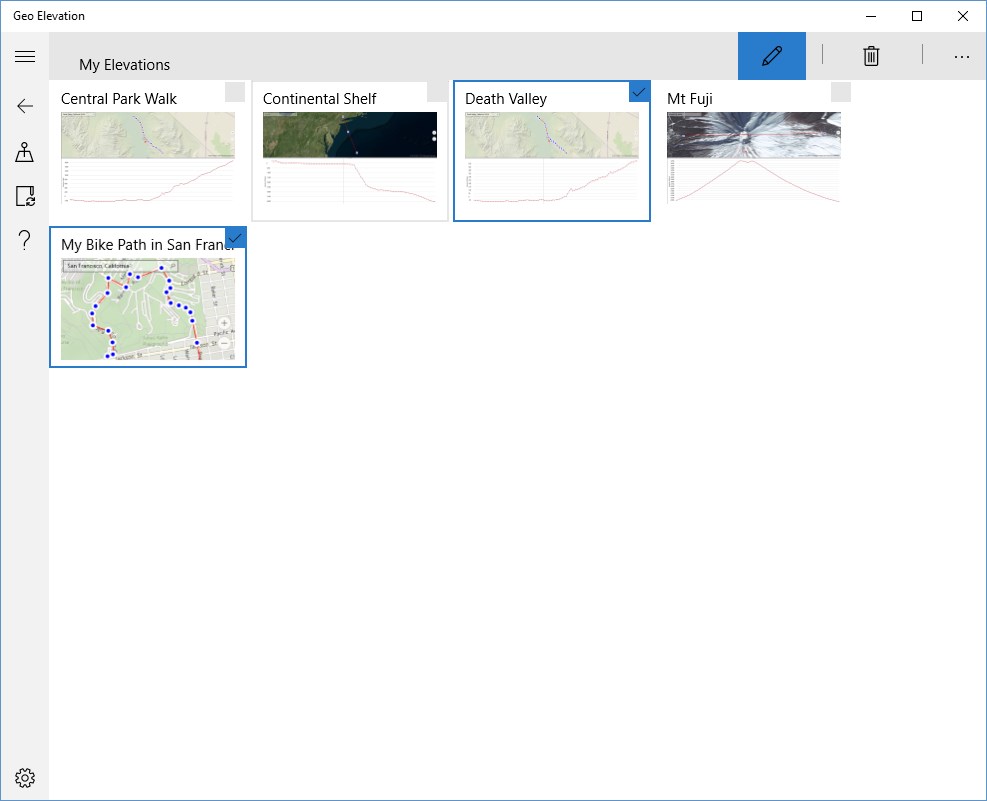Open the hamburger navigation menu
The image size is (987, 801).
(25, 56)
